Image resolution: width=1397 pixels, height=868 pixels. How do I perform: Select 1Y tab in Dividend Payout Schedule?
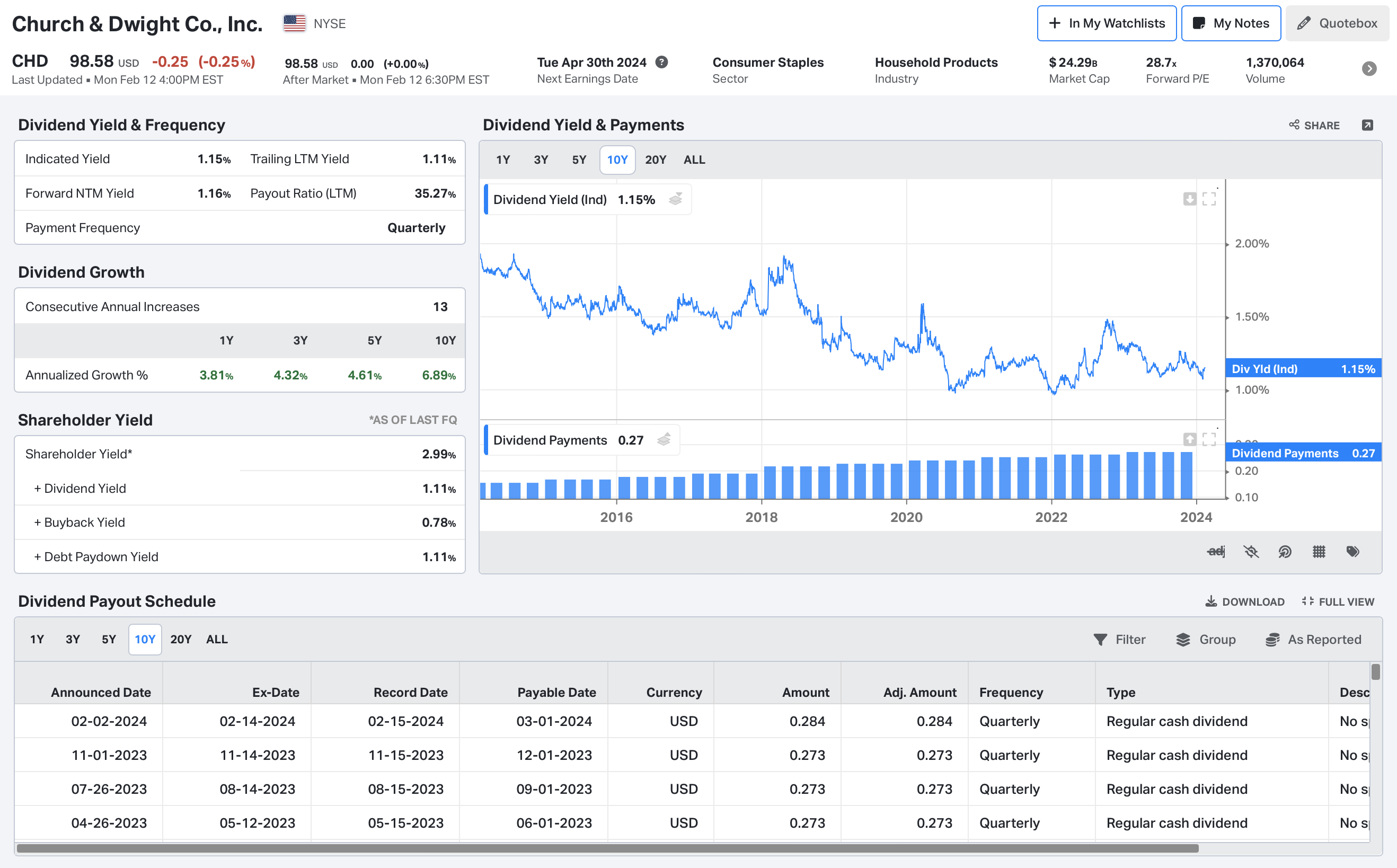(x=37, y=639)
